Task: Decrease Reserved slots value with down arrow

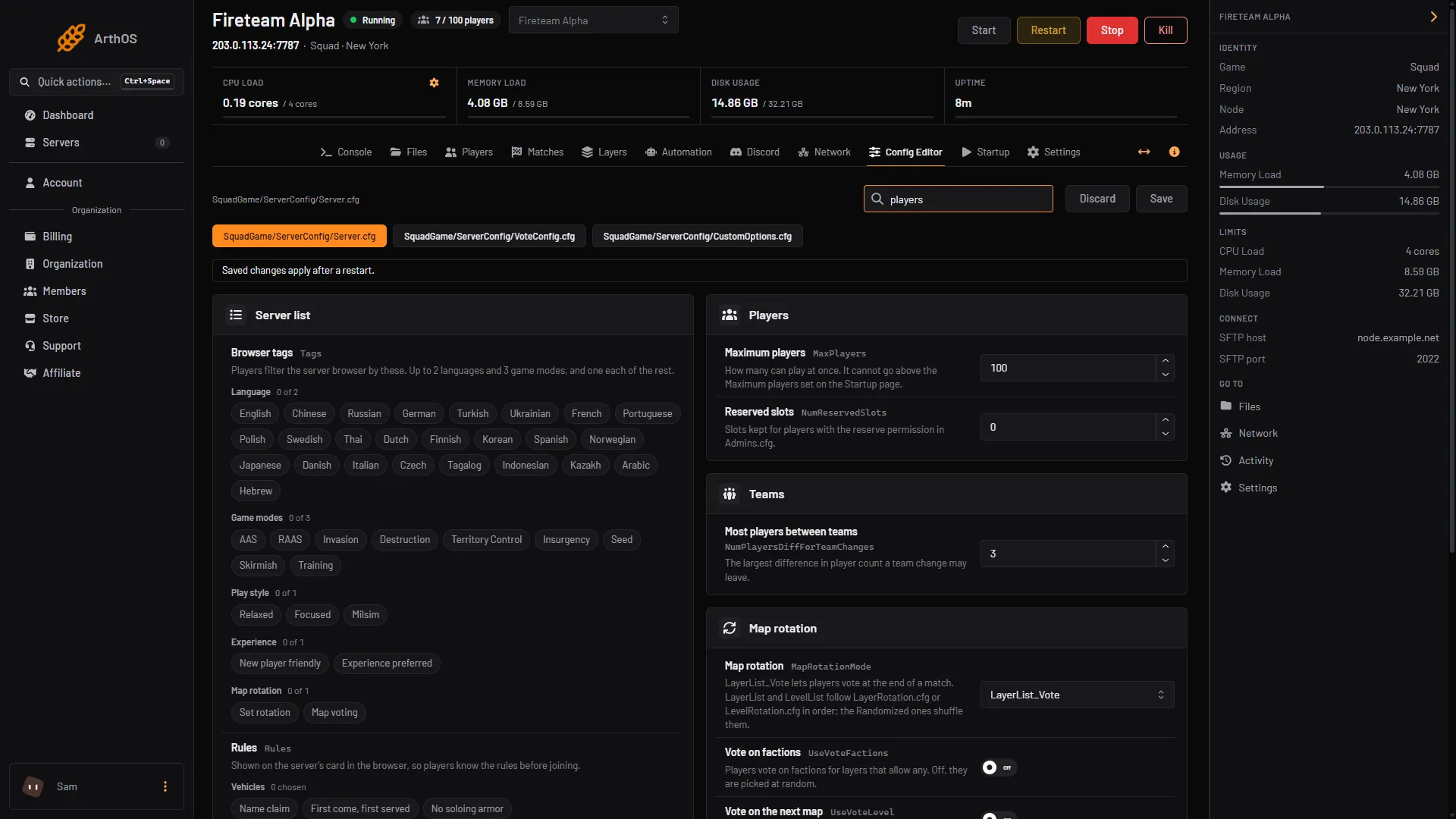Action: pos(1166,434)
